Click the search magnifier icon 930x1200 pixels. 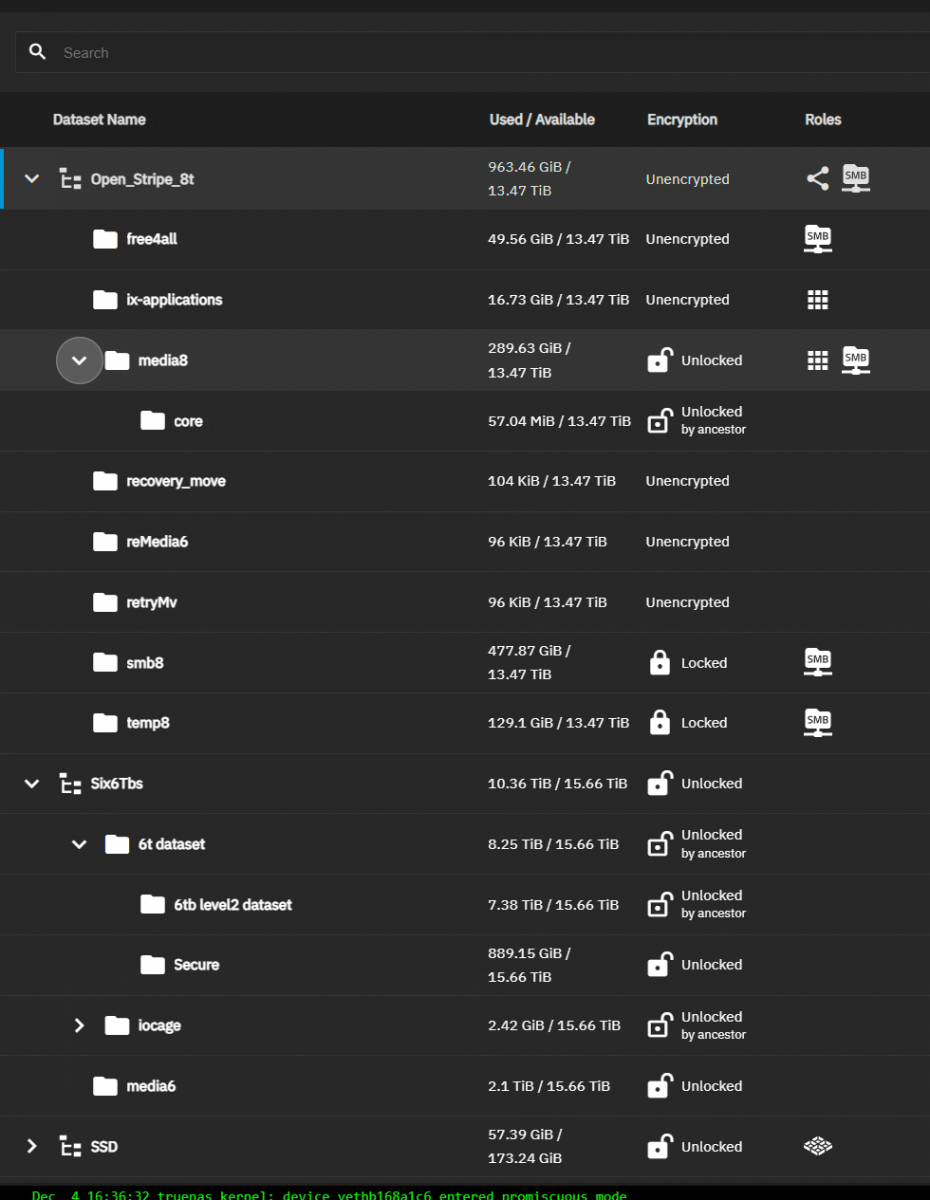38,52
